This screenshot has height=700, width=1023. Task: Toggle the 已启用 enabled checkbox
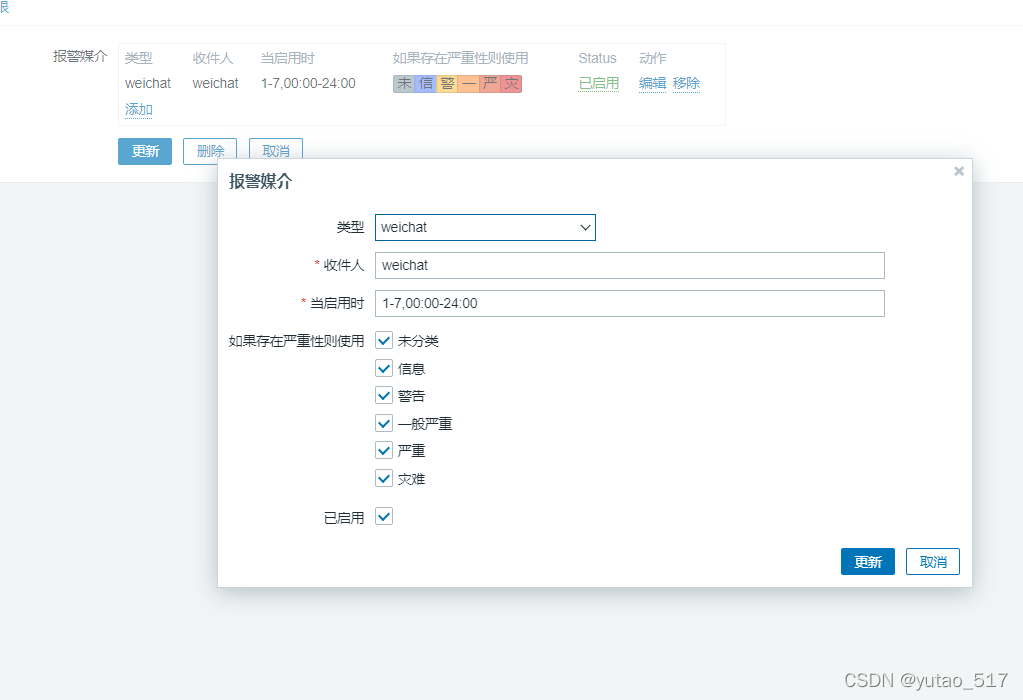pyautogui.click(x=384, y=517)
